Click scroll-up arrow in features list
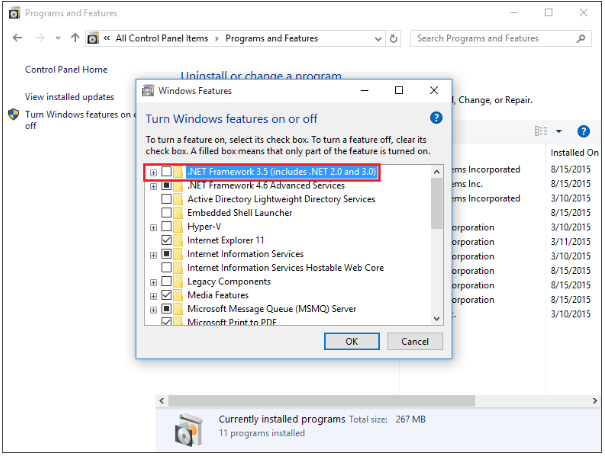Screen dimensions: 605x458 pyautogui.click(x=436, y=172)
